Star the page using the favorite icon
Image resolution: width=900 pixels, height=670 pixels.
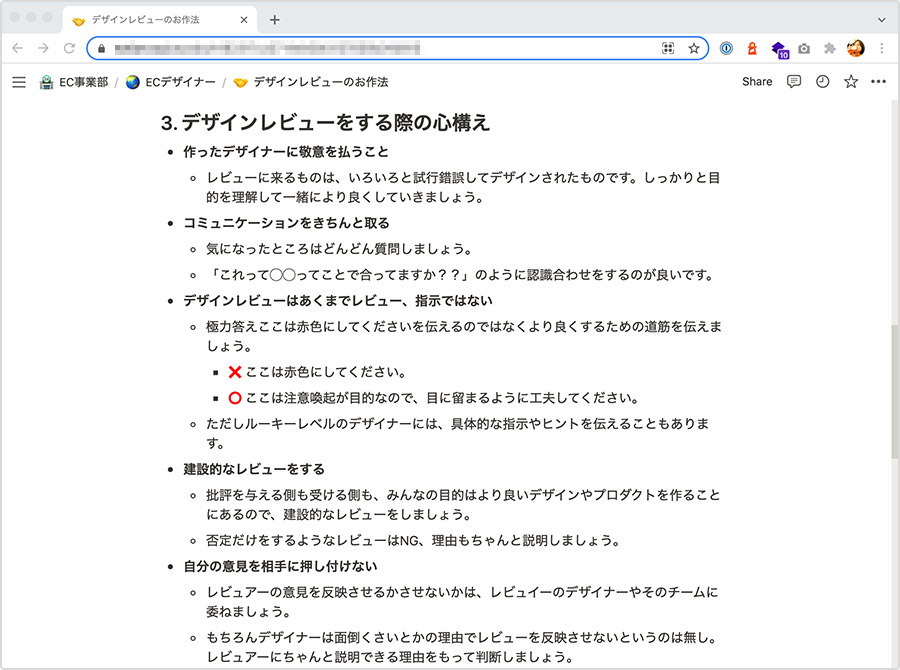coord(849,82)
